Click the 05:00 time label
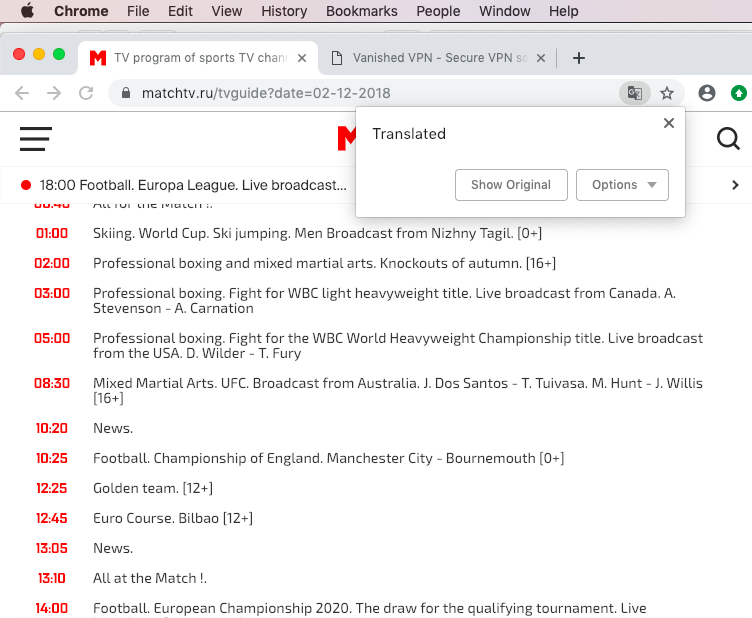 (x=52, y=338)
